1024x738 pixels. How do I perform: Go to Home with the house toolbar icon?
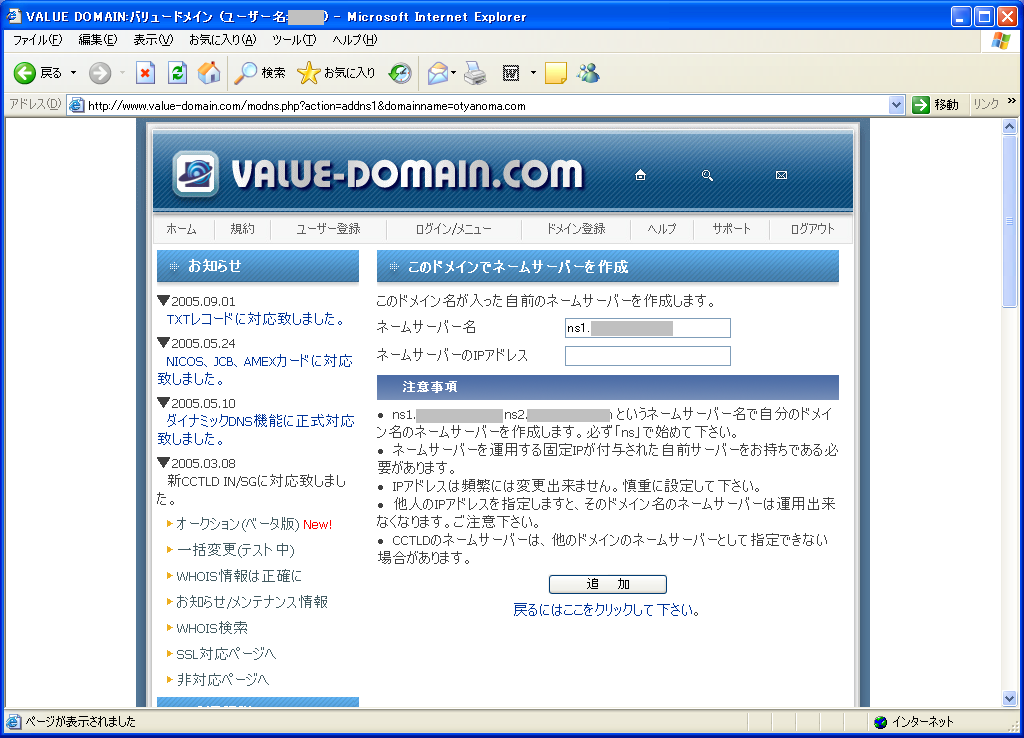pos(209,73)
